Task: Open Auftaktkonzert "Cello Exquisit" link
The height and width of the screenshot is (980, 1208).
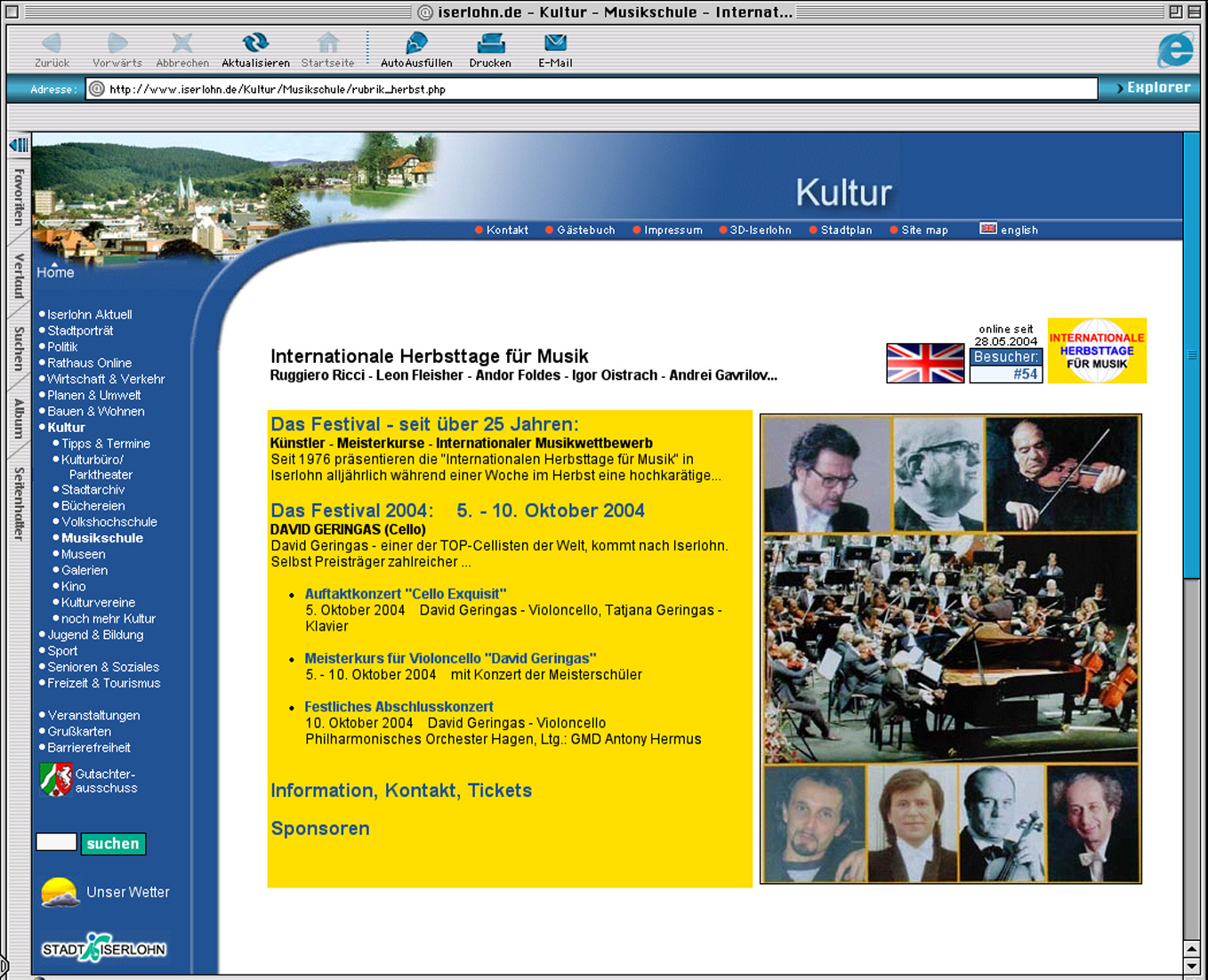Action: (405, 594)
